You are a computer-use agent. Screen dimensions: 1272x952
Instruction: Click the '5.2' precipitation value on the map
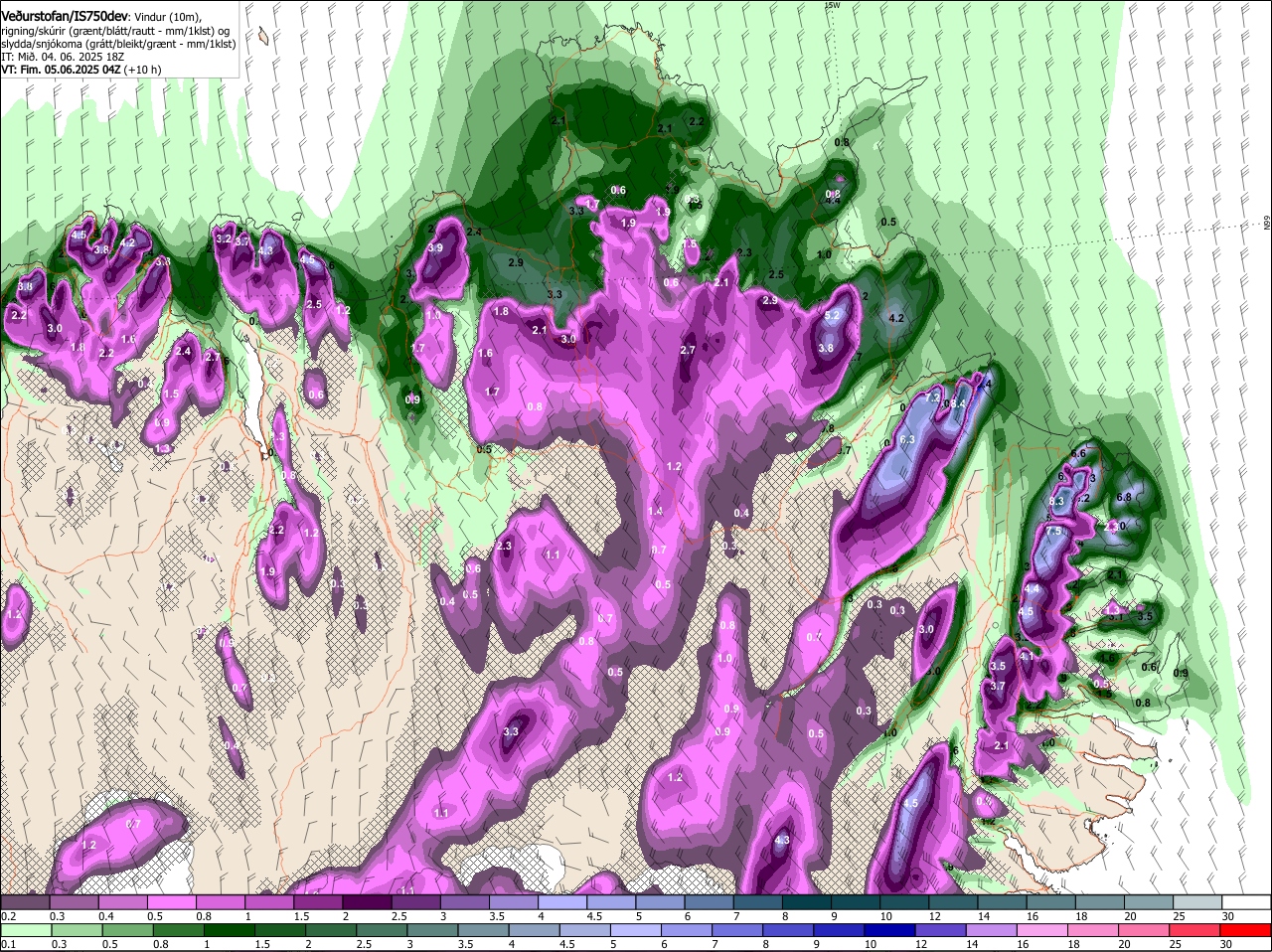click(833, 316)
